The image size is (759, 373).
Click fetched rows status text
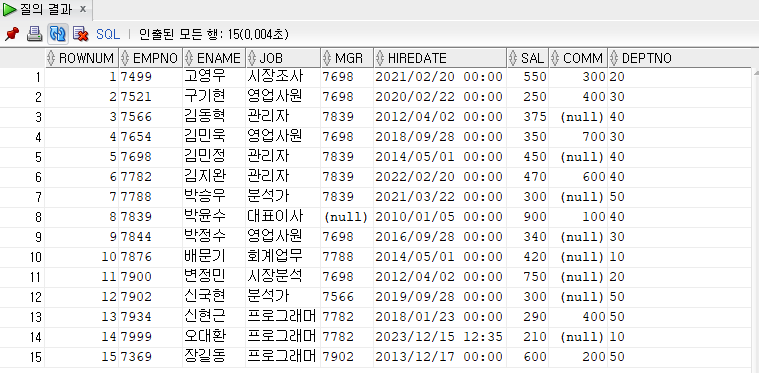point(213,34)
